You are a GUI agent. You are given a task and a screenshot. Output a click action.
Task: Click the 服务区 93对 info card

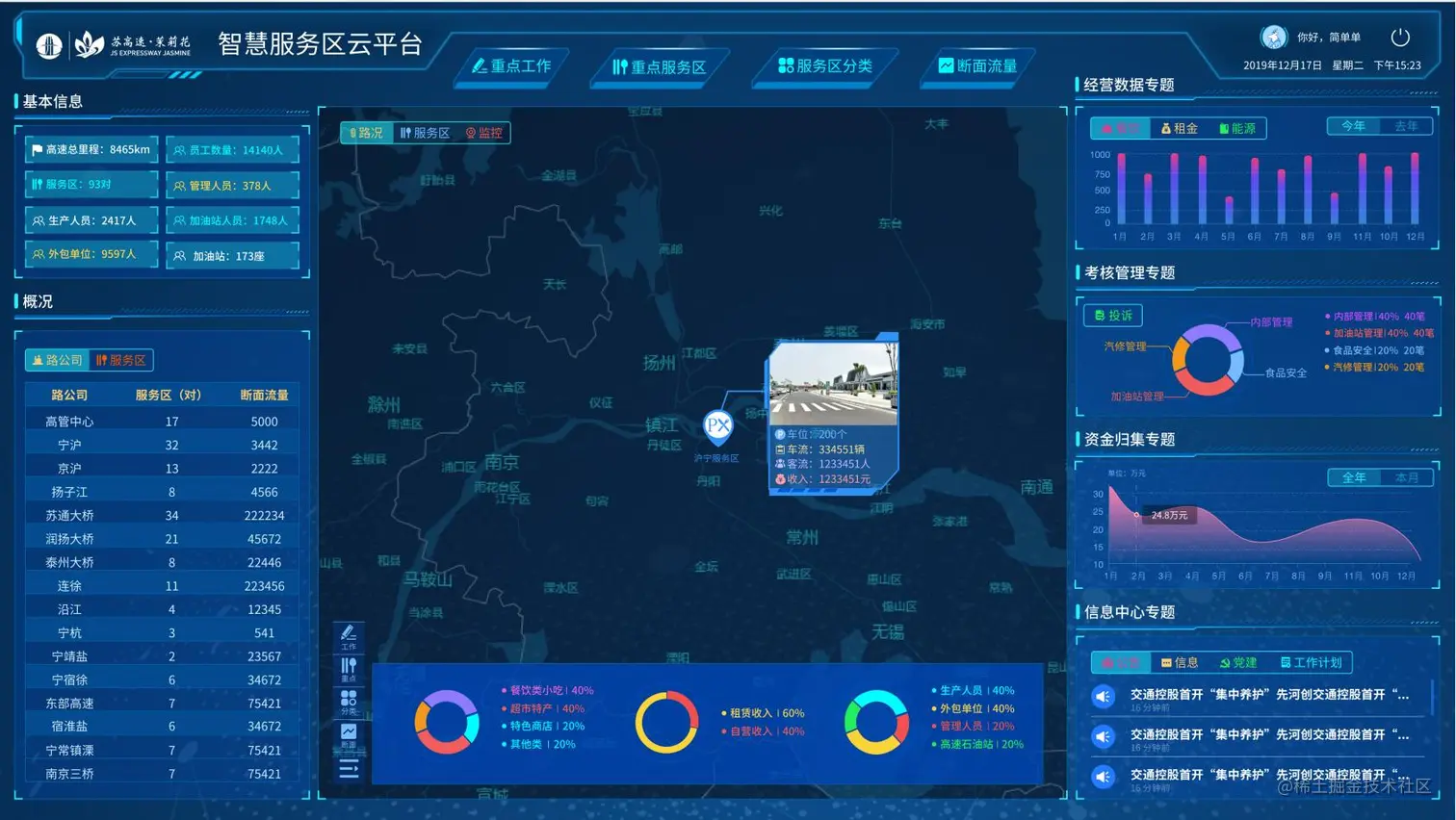coord(92,184)
